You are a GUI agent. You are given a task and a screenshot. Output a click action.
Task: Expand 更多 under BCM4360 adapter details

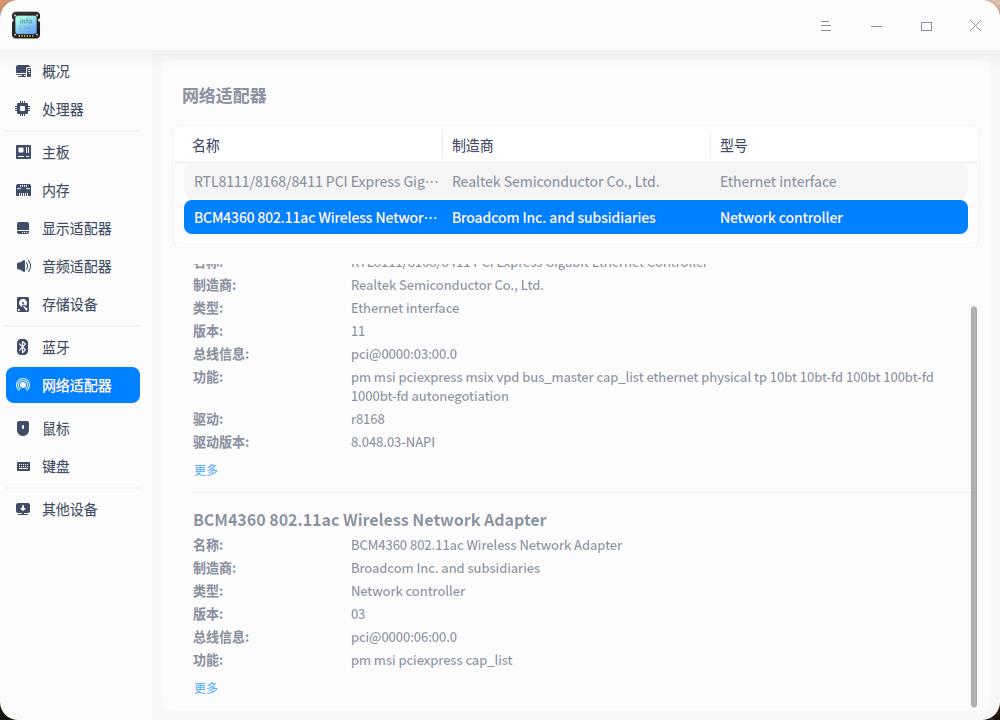pos(206,687)
